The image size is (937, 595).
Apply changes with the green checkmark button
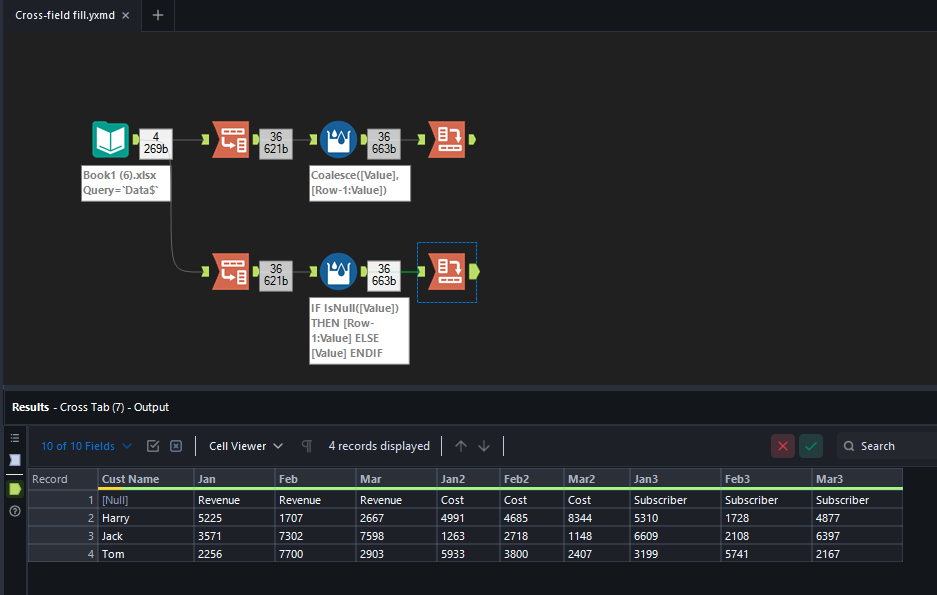(x=811, y=446)
